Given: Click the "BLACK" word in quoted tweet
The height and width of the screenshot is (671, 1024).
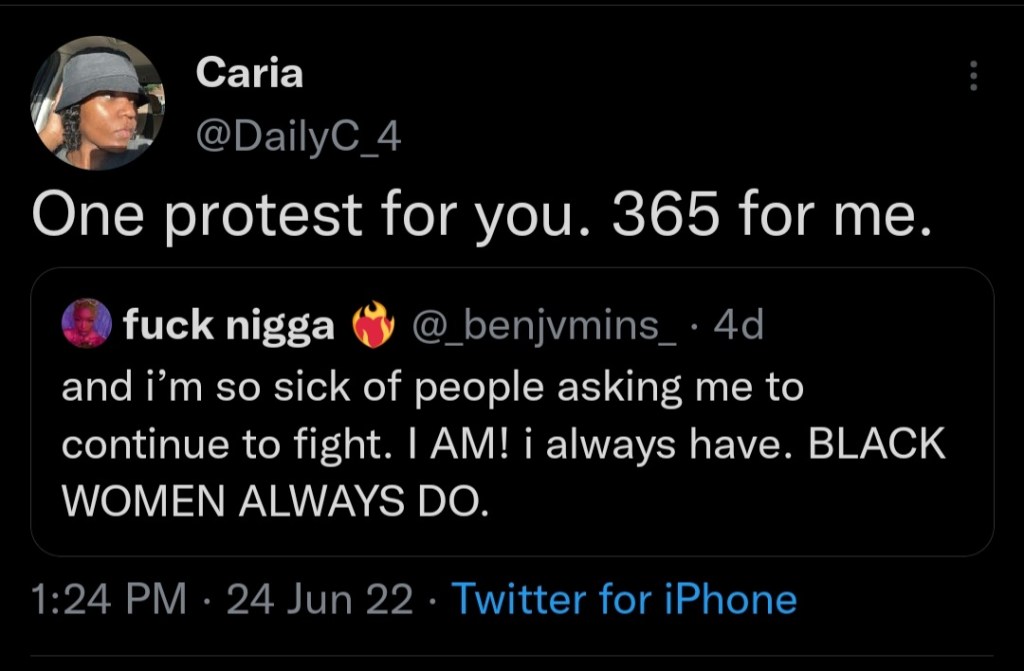Looking at the screenshot, I should [x=876, y=444].
